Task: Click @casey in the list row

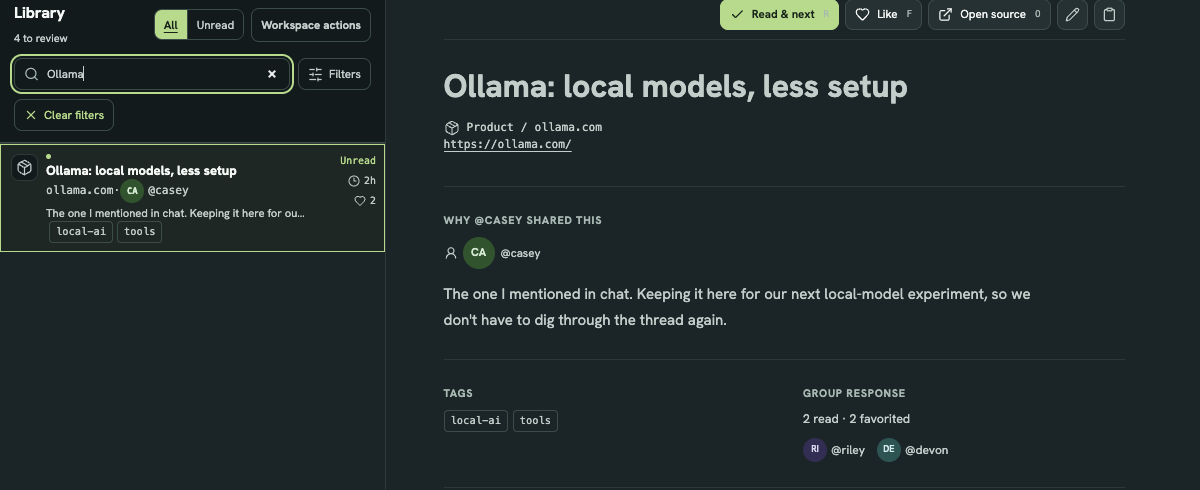Action: coord(168,190)
